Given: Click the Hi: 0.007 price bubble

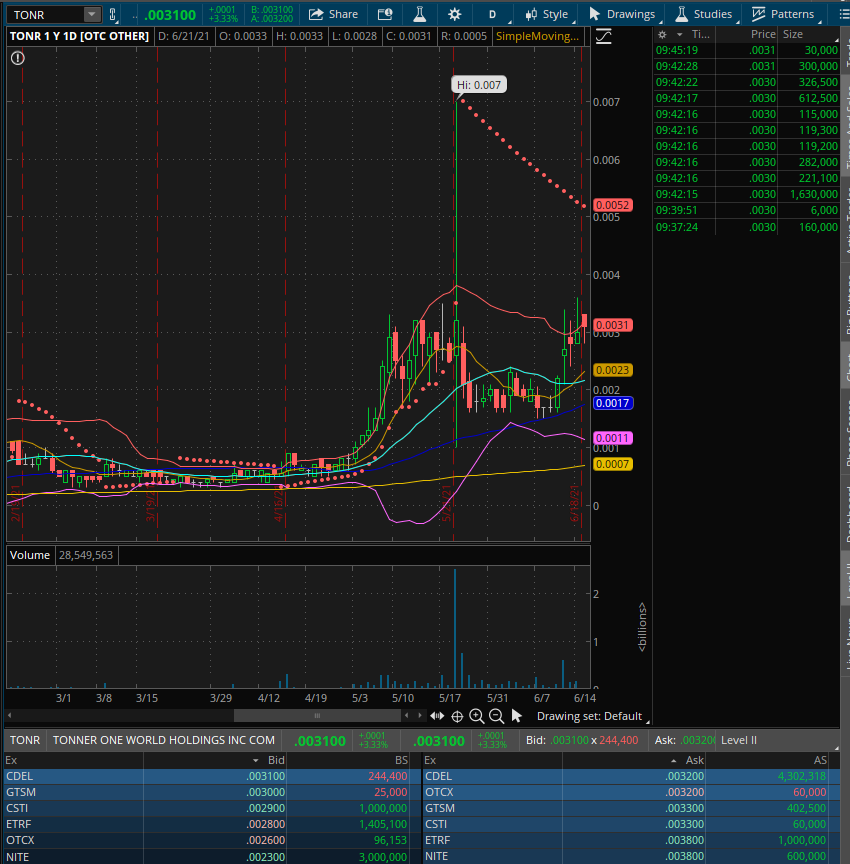Looking at the screenshot, I should coord(479,85).
